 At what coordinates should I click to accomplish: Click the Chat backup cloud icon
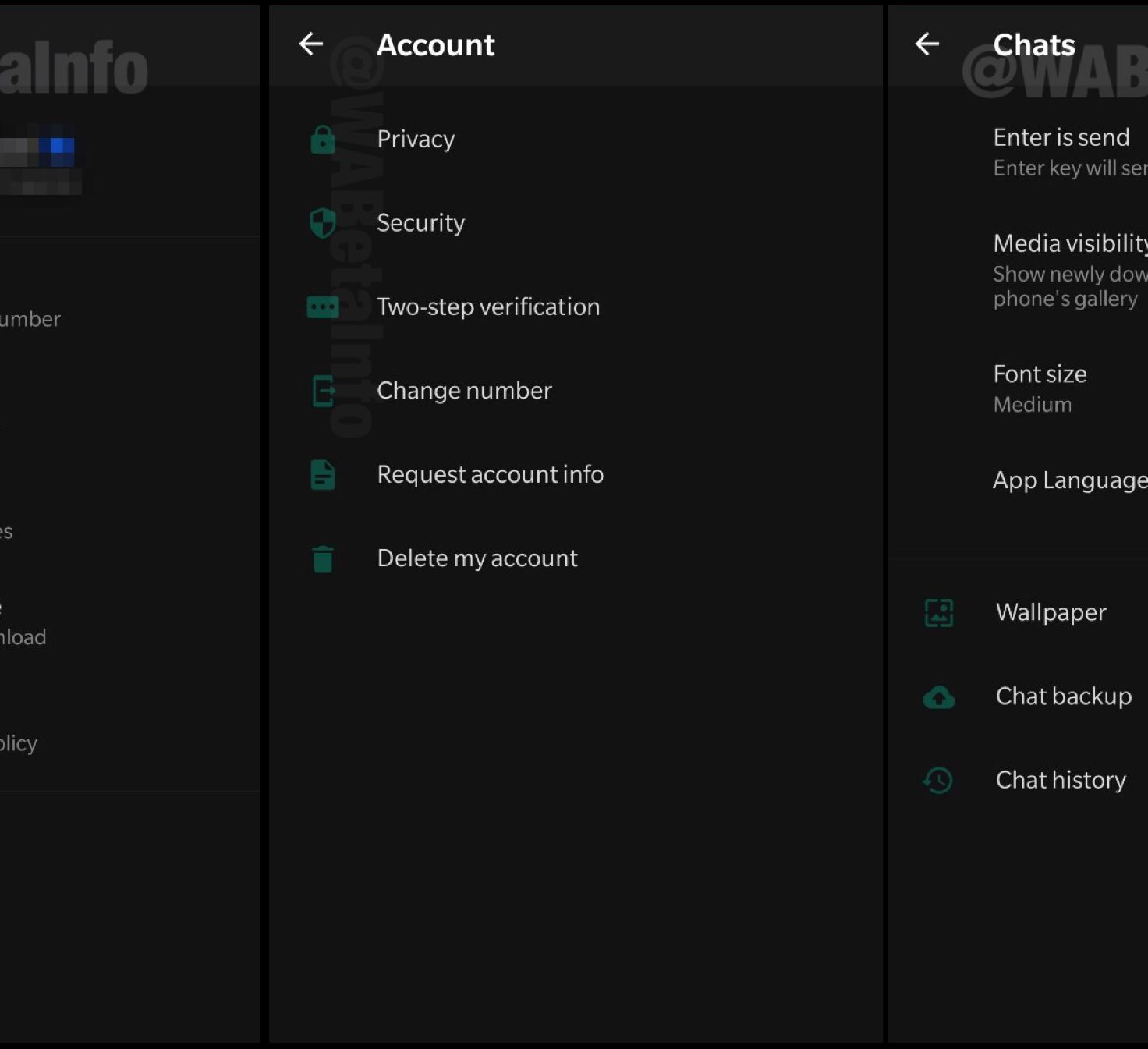point(939,696)
